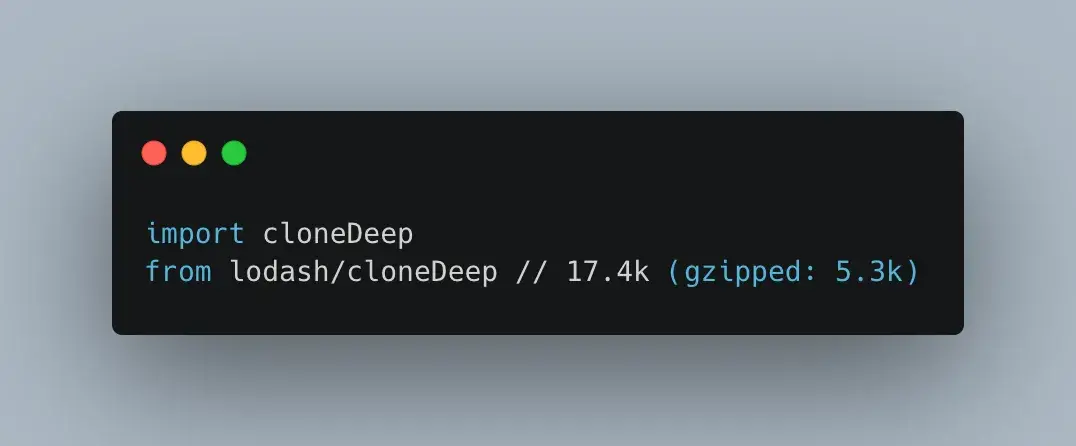Image resolution: width=1076 pixels, height=446 pixels.
Task: Click the "import" keyword
Action: [x=196, y=235]
